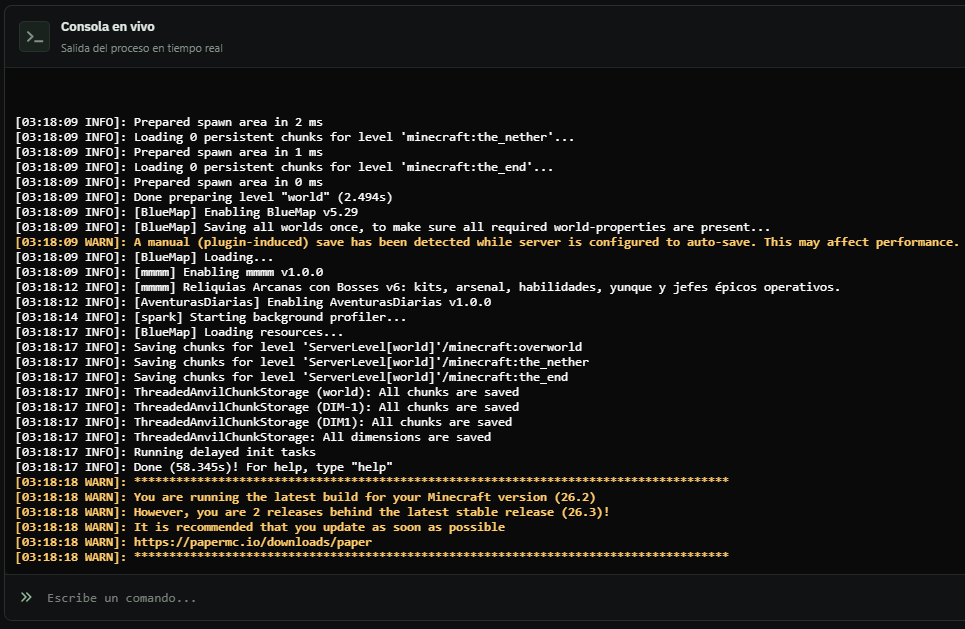
Task: Click the BlueMap 'Saving all worlds once' line
Action: click(393, 227)
